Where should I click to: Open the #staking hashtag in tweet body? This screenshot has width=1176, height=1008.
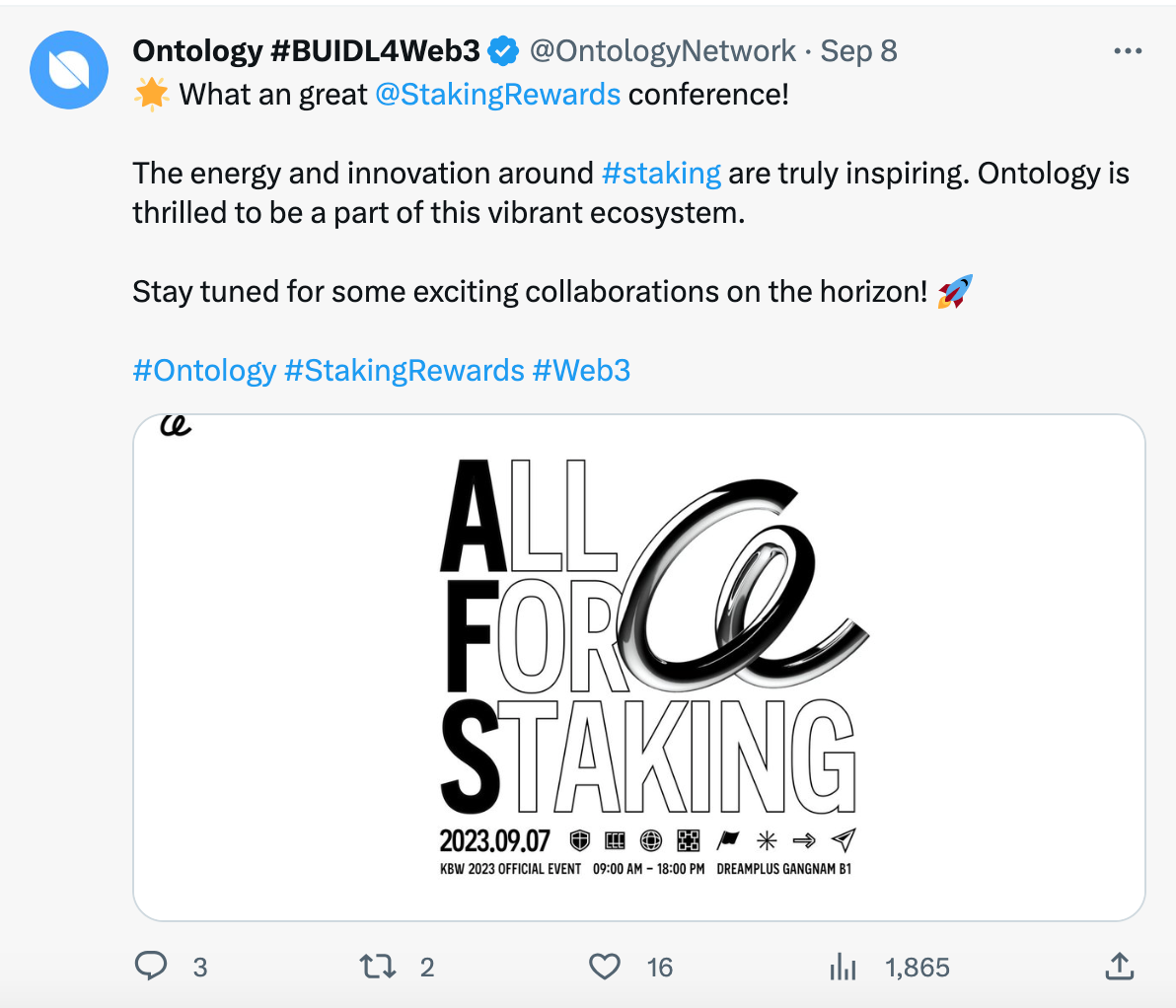pos(661,174)
